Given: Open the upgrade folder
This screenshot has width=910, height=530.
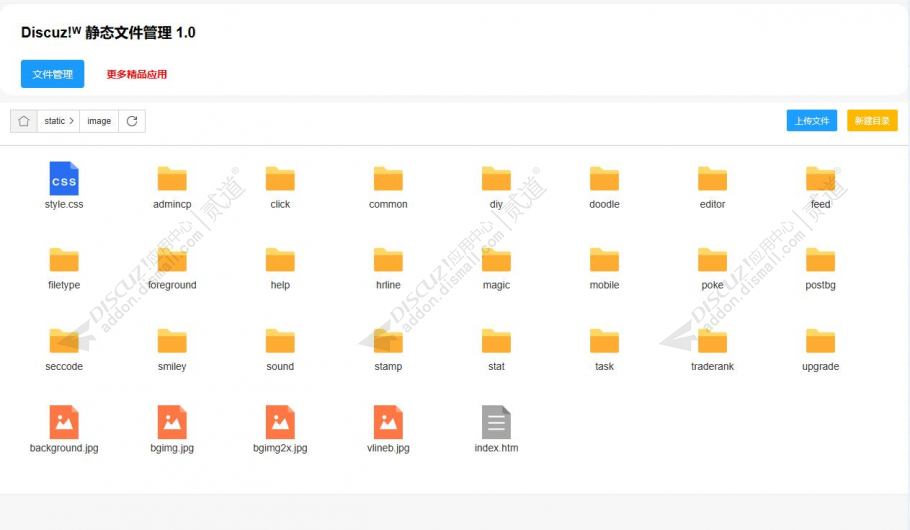Looking at the screenshot, I should coord(820,341).
